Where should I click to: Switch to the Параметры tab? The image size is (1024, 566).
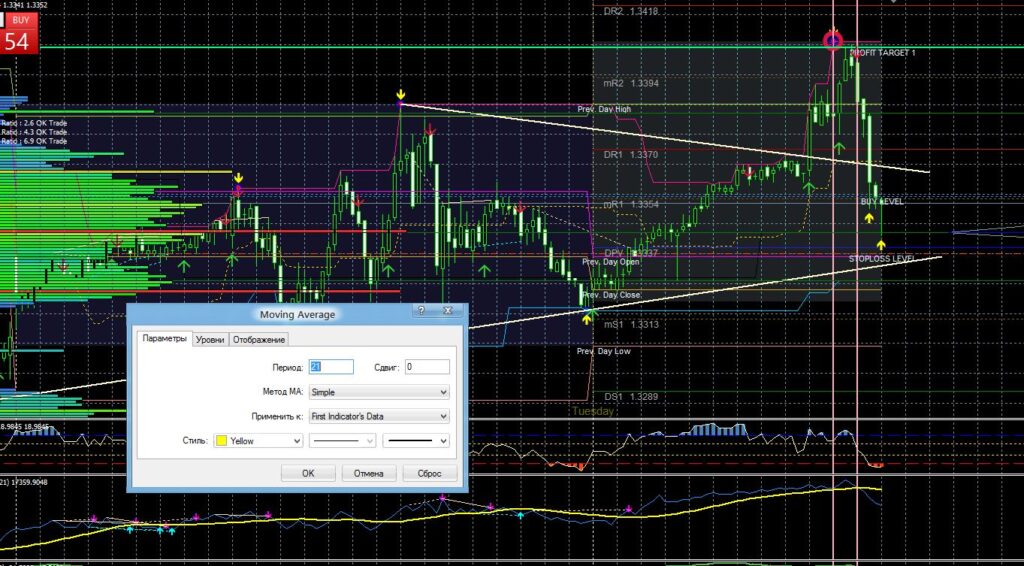coord(165,339)
